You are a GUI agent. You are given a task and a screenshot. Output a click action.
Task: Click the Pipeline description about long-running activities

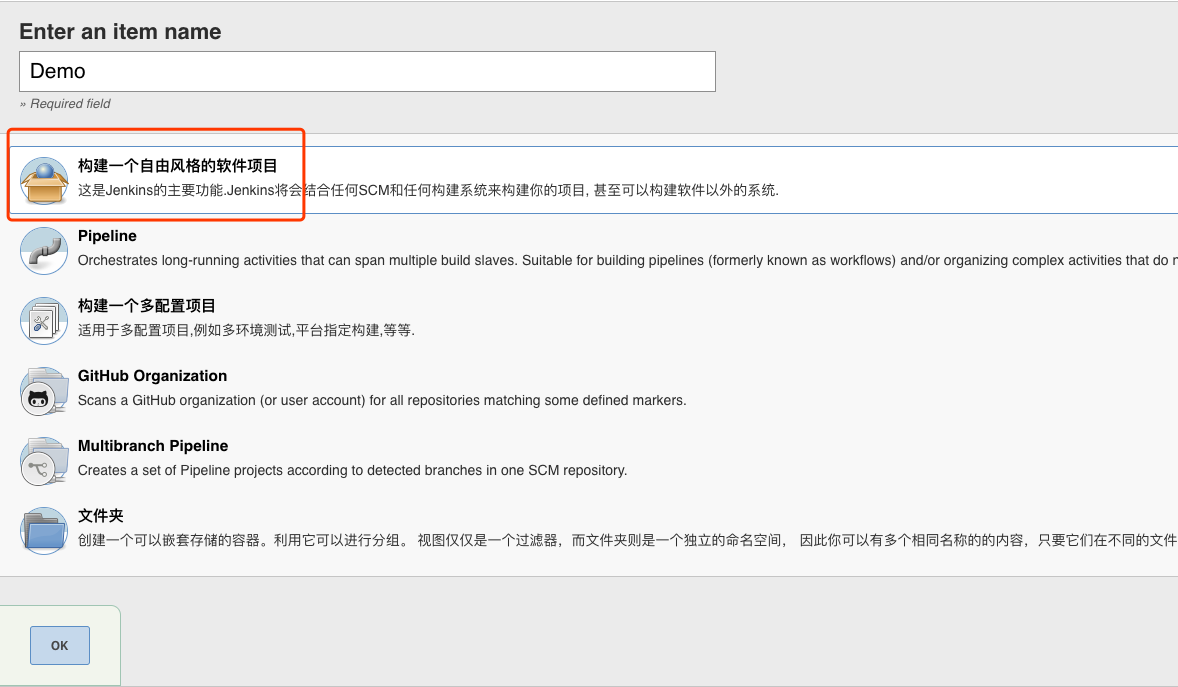[x=627, y=260]
